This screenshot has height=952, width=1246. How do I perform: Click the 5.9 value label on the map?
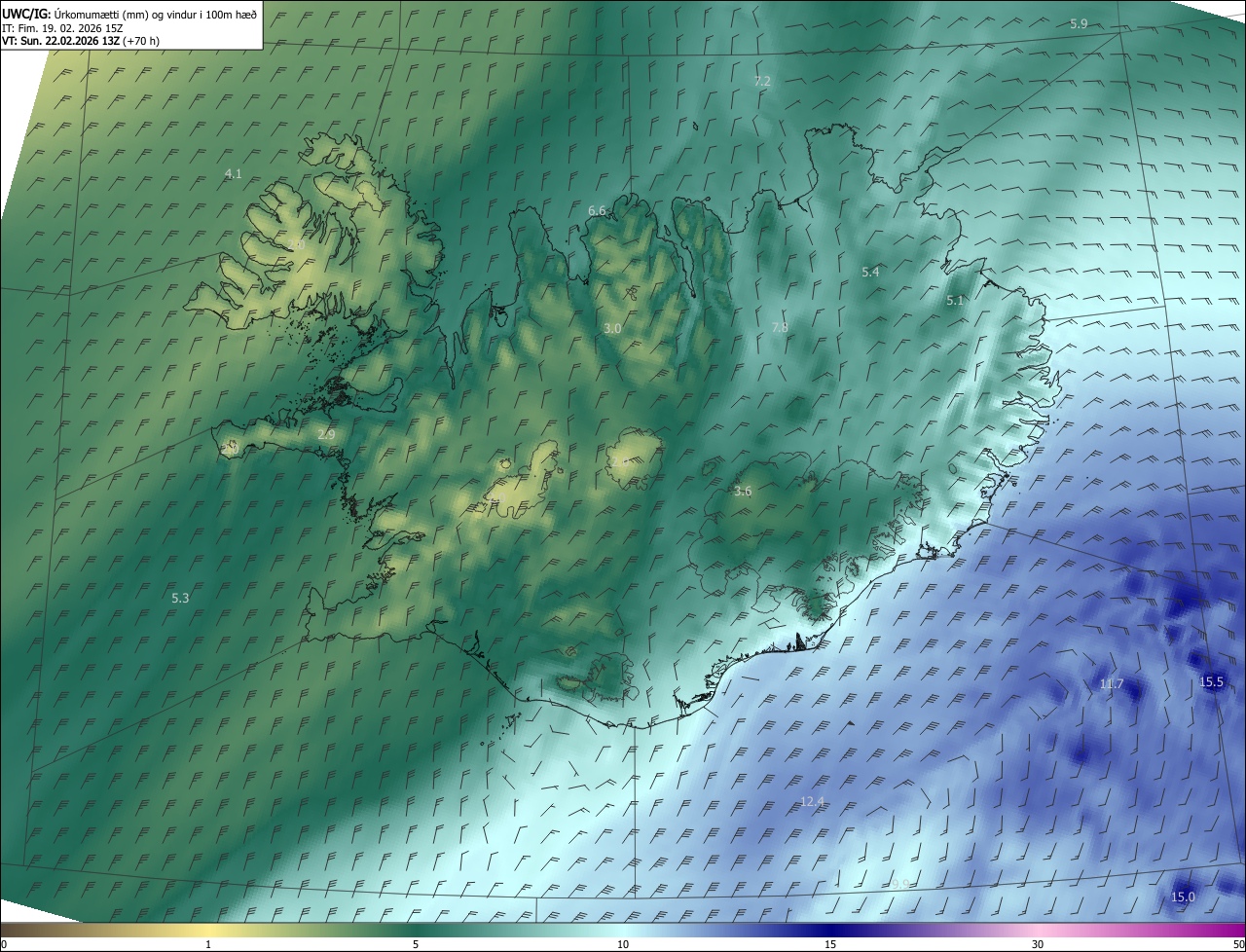pos(1079,23)
